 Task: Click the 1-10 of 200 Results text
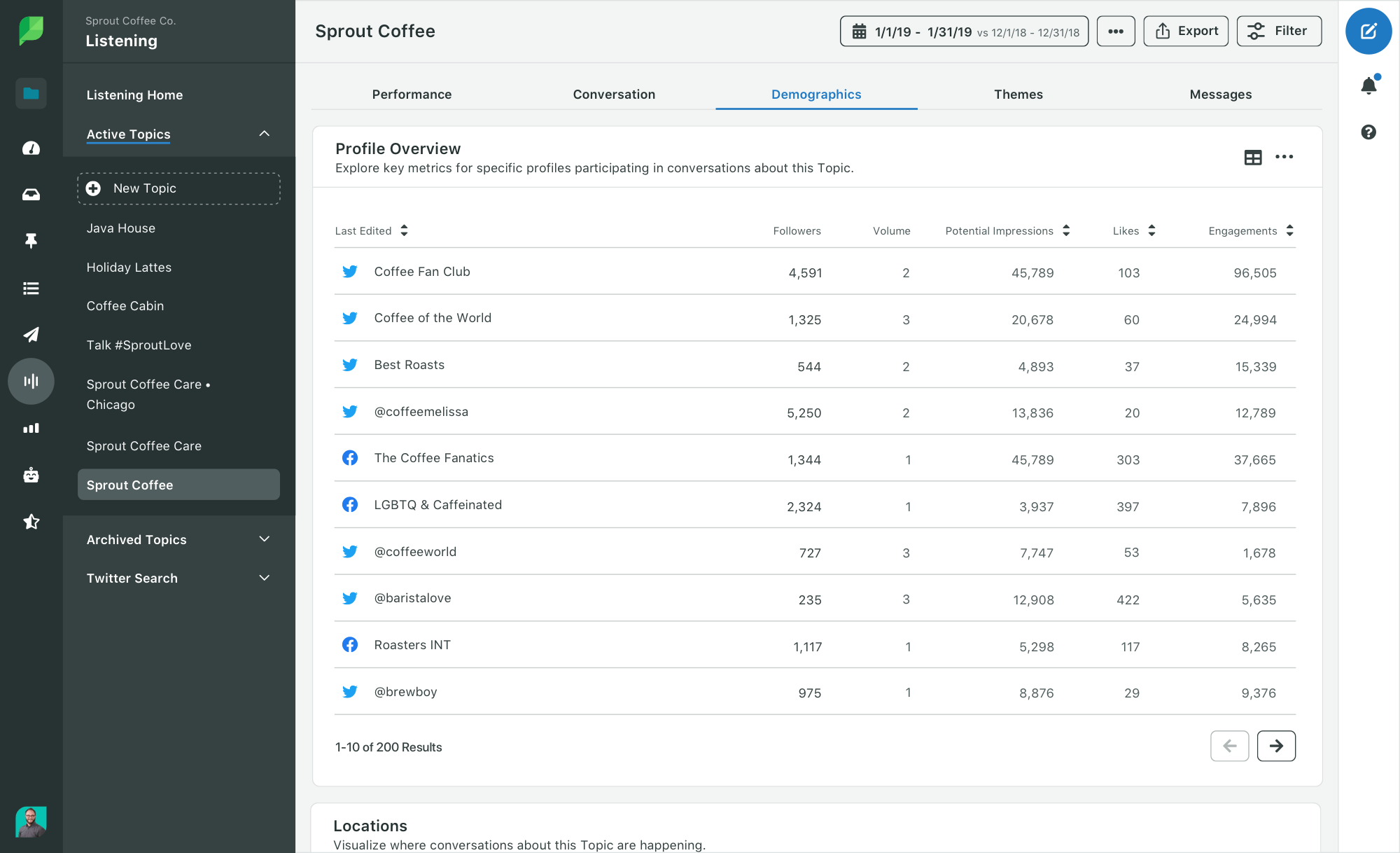(x=388, y=747)
